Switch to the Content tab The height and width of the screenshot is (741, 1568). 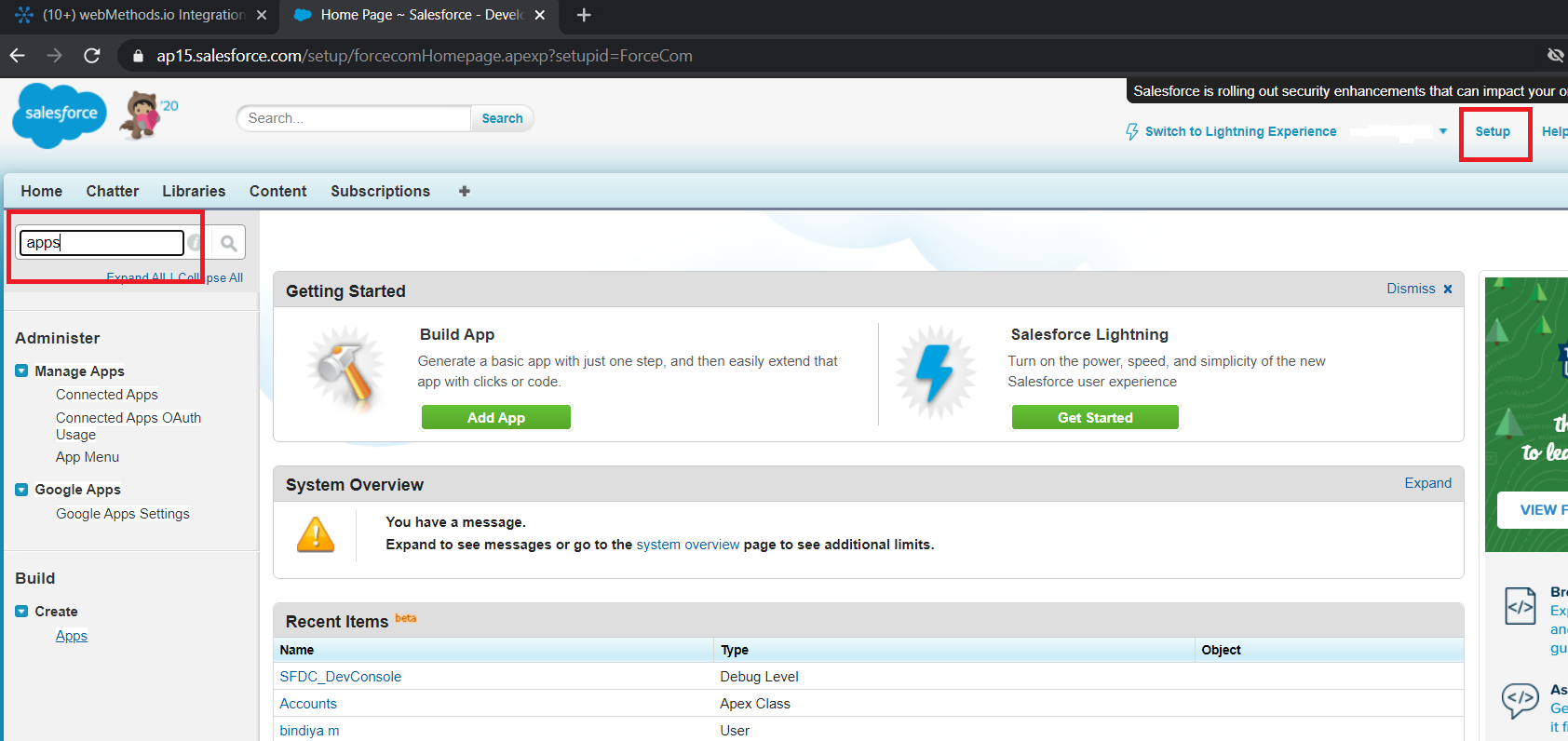click(x=277, y=191)
